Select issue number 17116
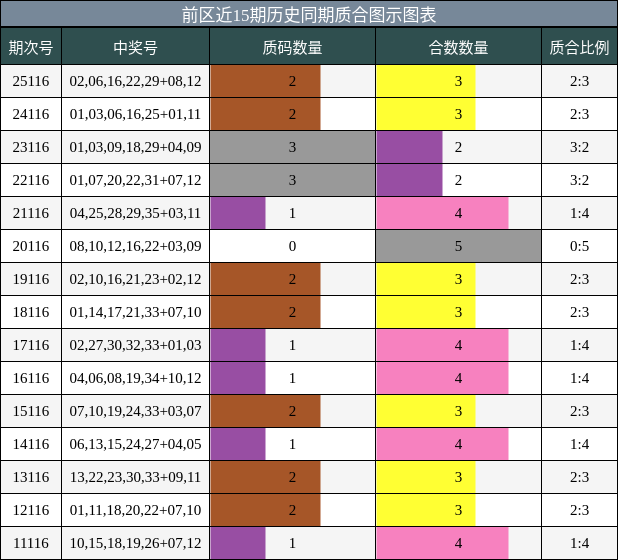The height and width of the screenshot is (560, 618). click(31, 345)
